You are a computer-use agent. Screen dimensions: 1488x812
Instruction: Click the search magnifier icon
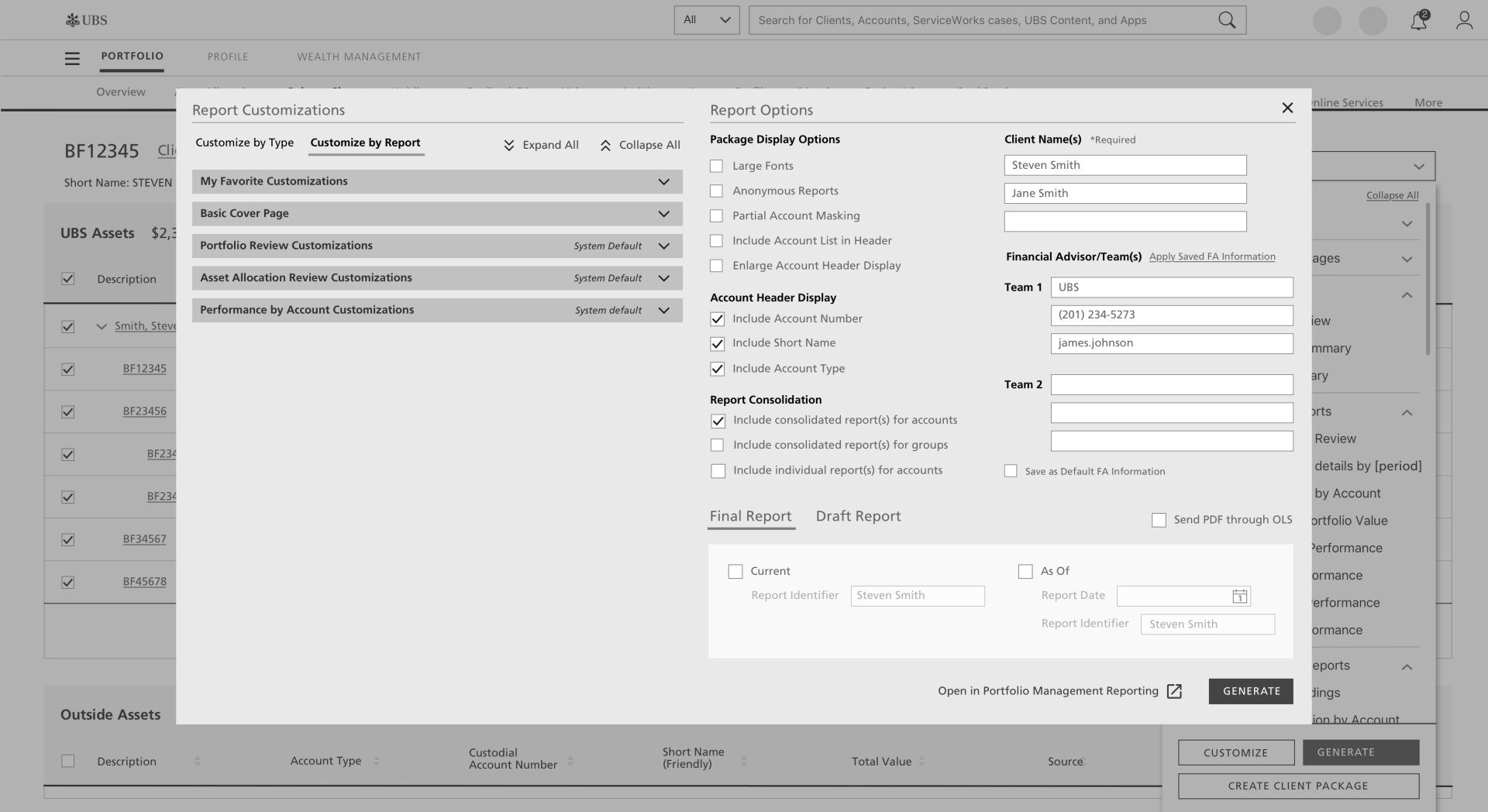1227,20
